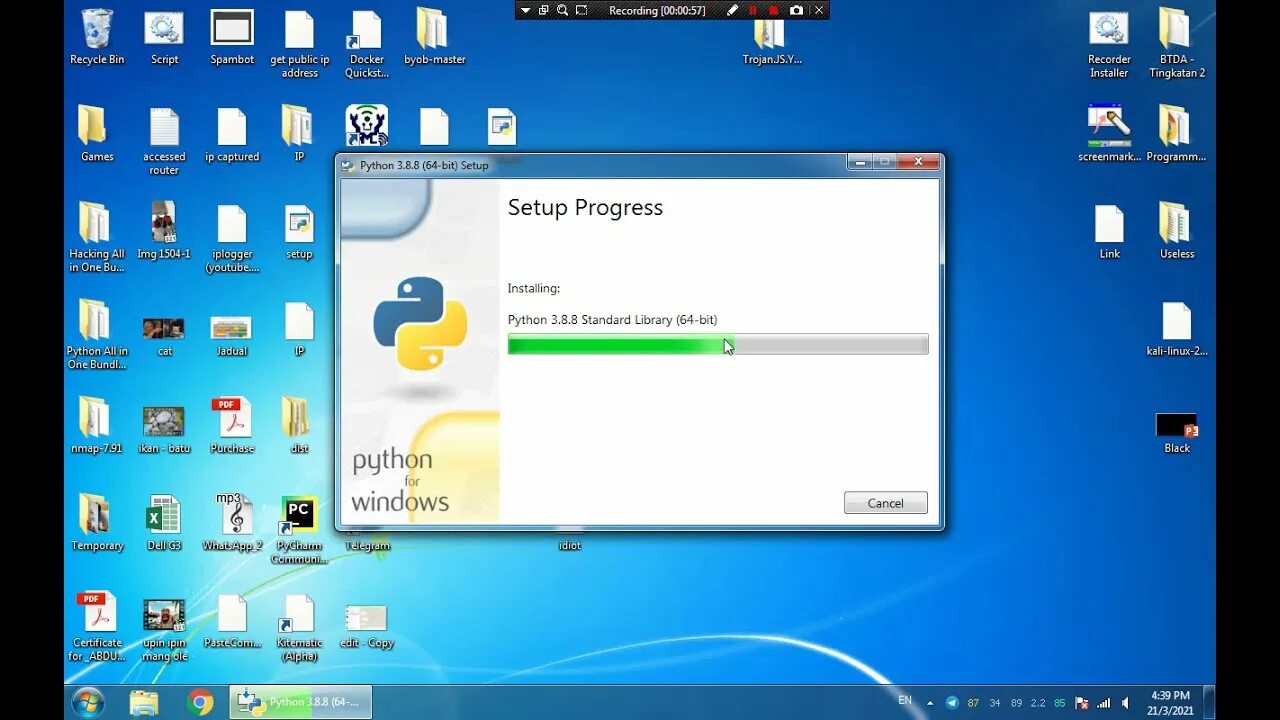Select the Hacking All in One Bundle folder
Image resolution: width=1280 pixels, height=720 pixels.
point(97,238)
